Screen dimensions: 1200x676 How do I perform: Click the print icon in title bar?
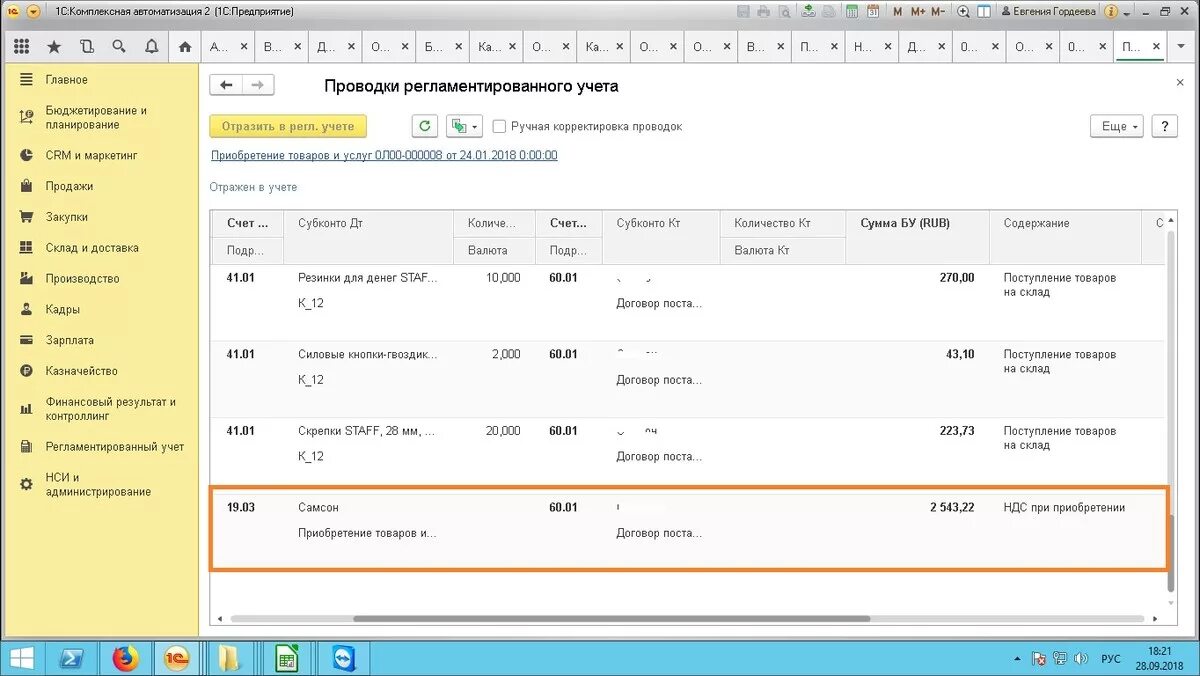tap(764, 11)
